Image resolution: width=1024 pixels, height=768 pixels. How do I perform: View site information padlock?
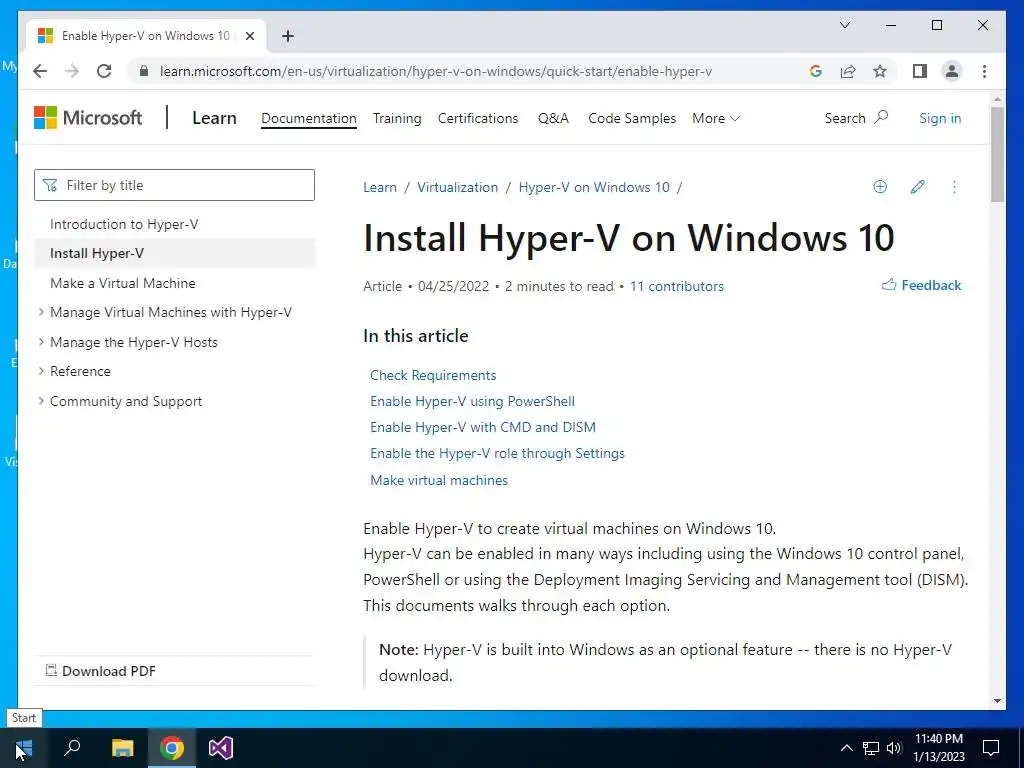(x=144, y=71)
